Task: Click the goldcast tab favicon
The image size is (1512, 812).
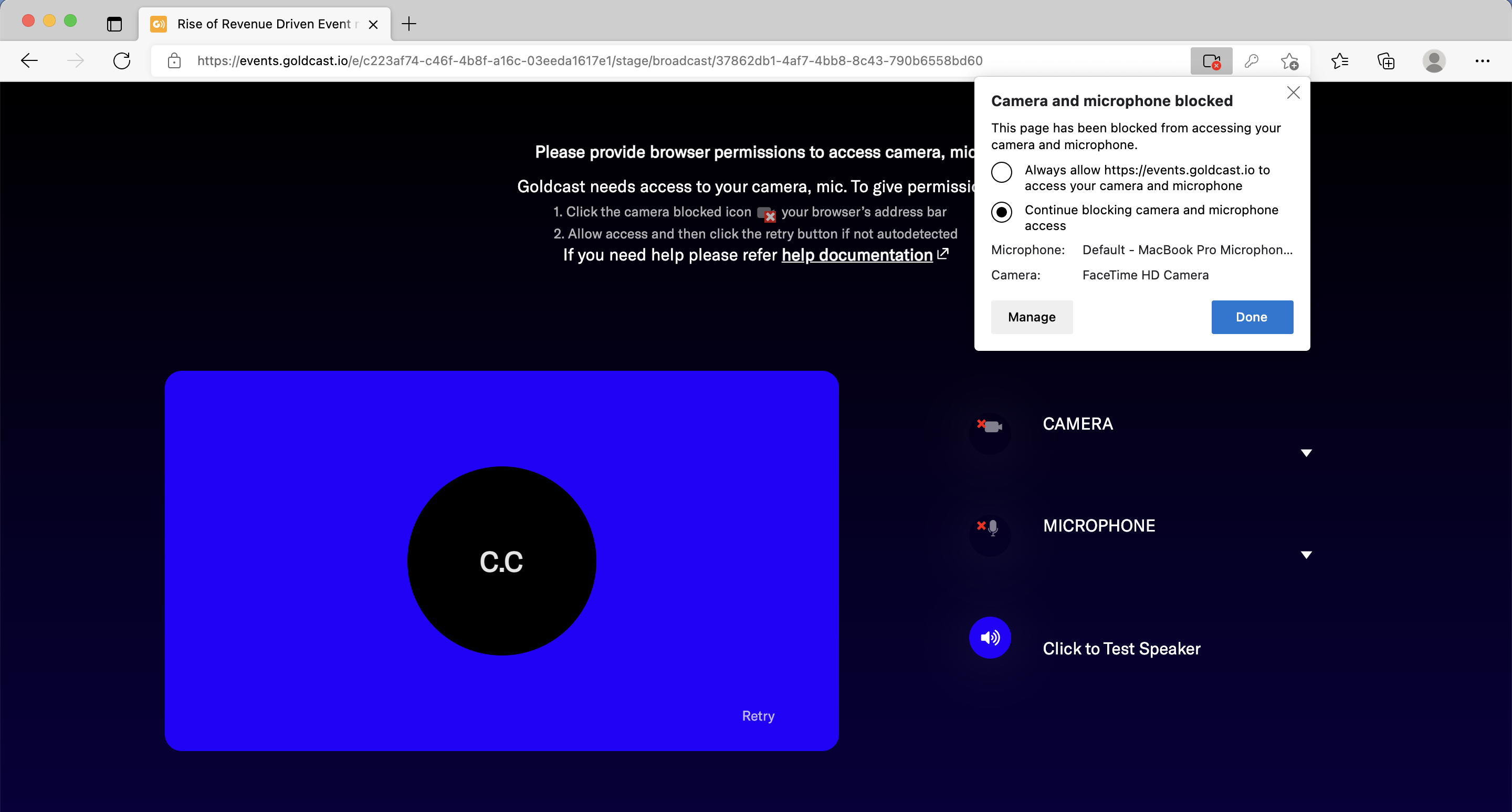Action: (159, 24)
